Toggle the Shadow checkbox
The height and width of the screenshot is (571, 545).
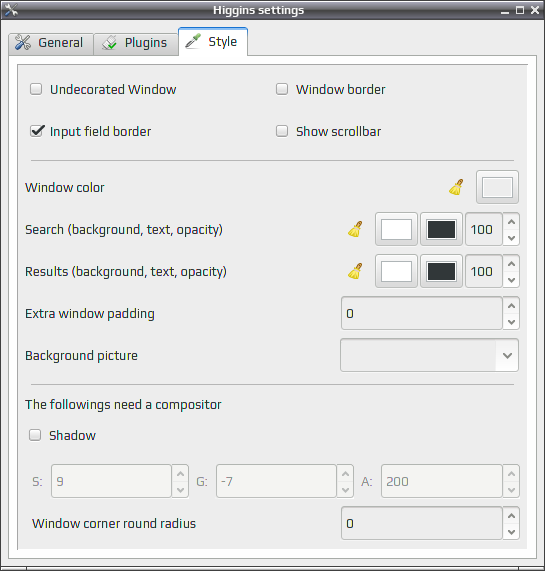point(35,435)
